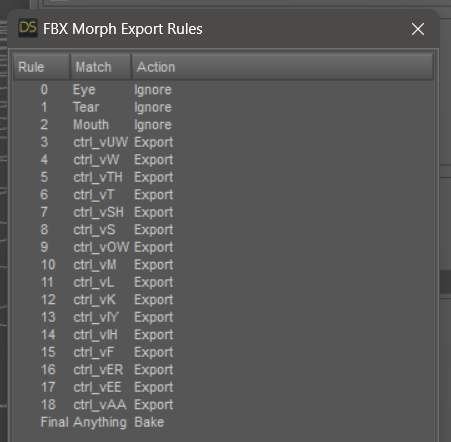Sort by the Rule column header
Viewport: 451px width, 442px height.
coord(42,67)
